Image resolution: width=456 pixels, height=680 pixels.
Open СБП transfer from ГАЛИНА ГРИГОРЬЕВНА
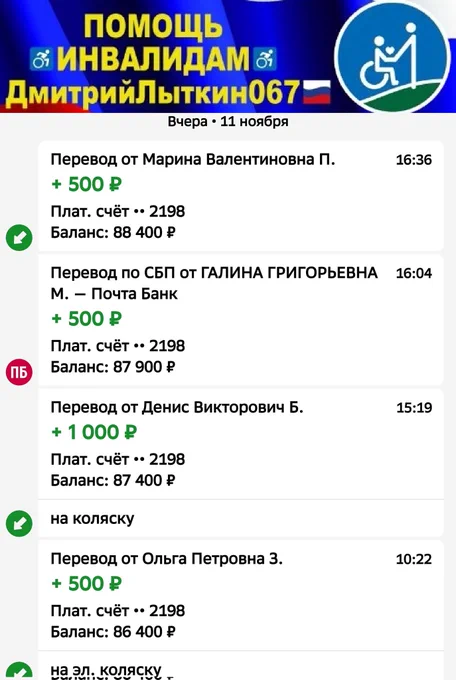(241, 320)
